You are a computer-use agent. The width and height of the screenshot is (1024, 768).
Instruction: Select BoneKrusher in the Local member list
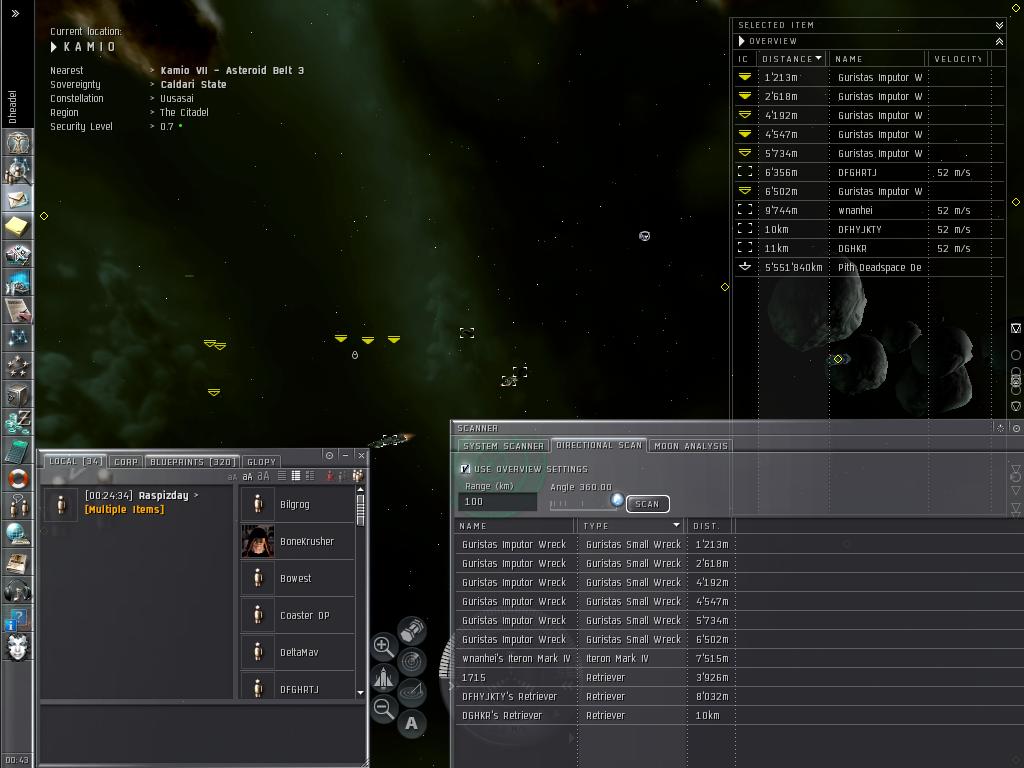click(x=298, y=541)
